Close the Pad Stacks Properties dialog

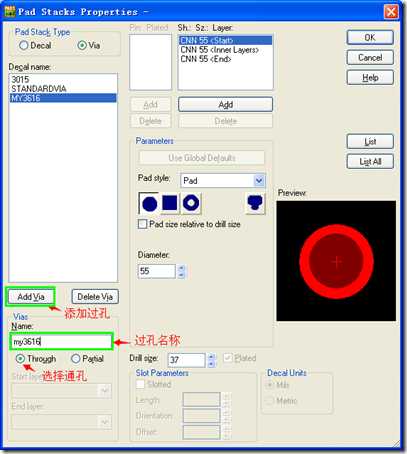point(391,12)
